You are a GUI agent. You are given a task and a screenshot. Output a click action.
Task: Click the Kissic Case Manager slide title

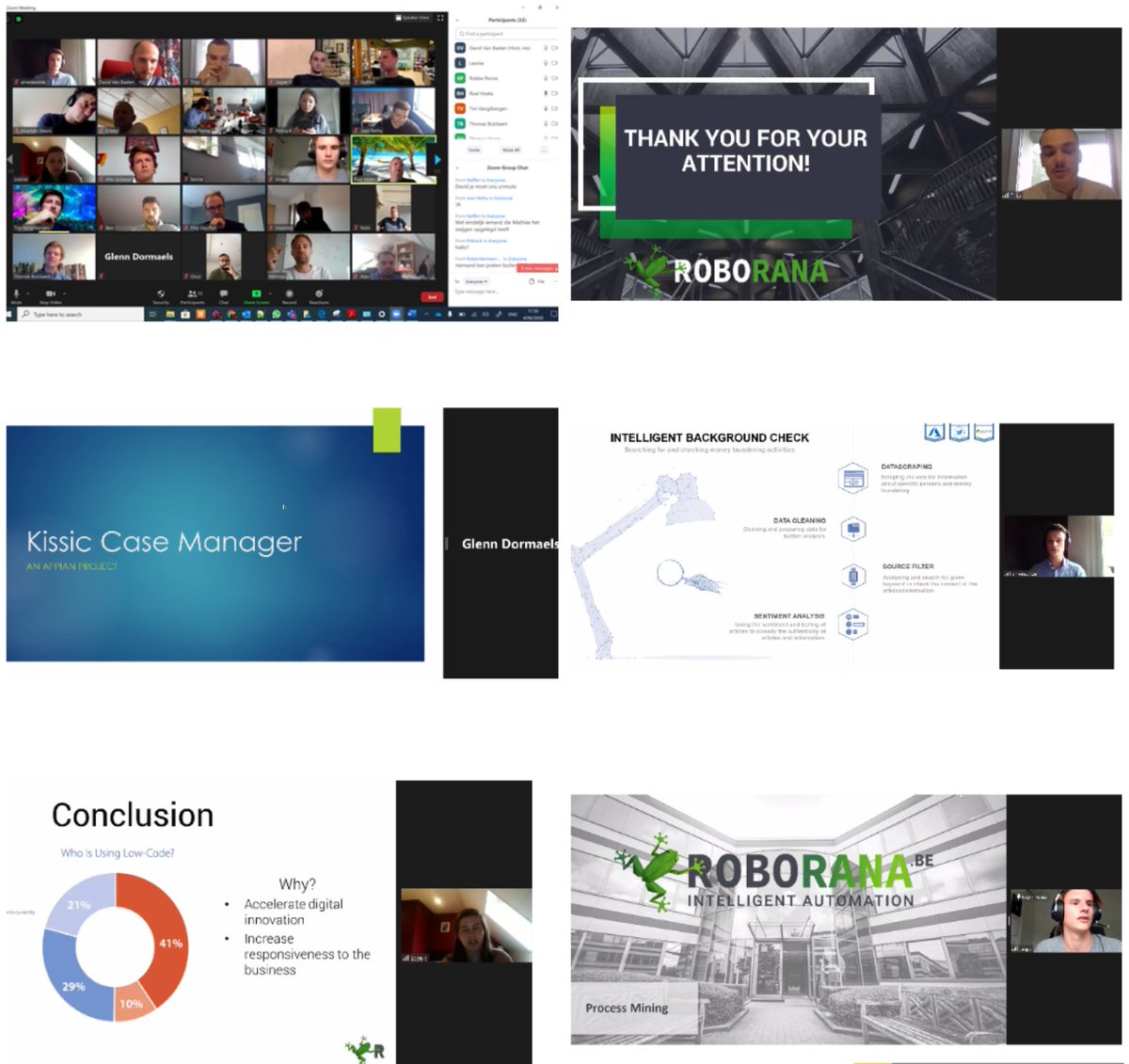(164, 542)
